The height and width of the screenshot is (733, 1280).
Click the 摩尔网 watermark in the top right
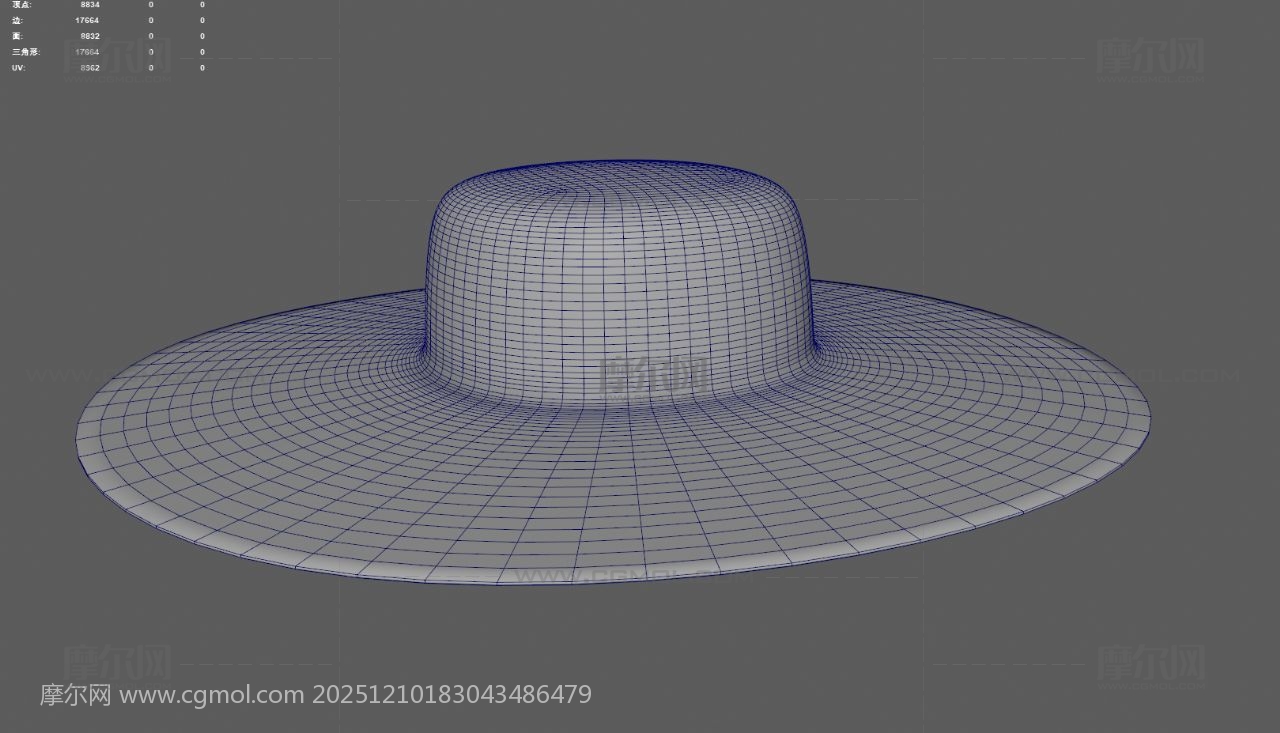(1150, 57)
